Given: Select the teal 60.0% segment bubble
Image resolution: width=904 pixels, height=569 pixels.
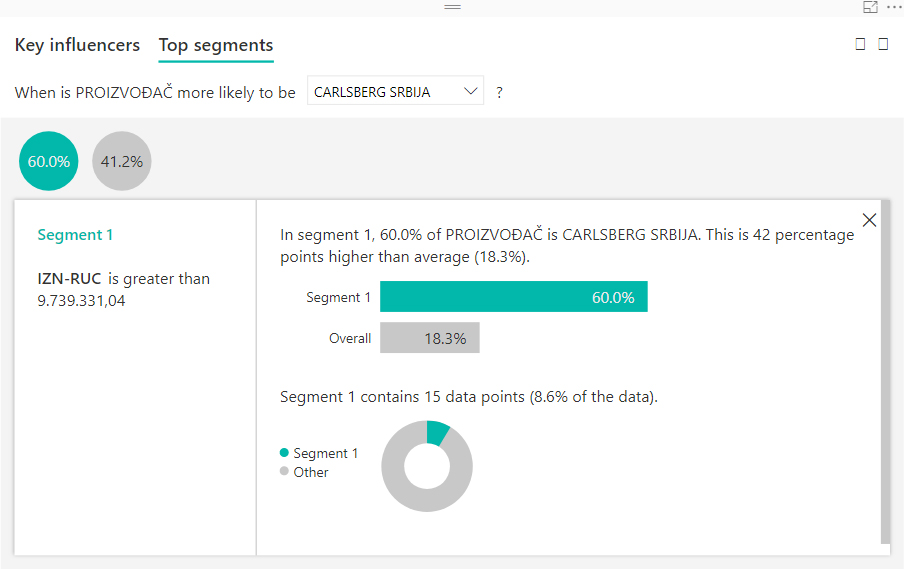Looking at the screenshot, I should [48, 160].
